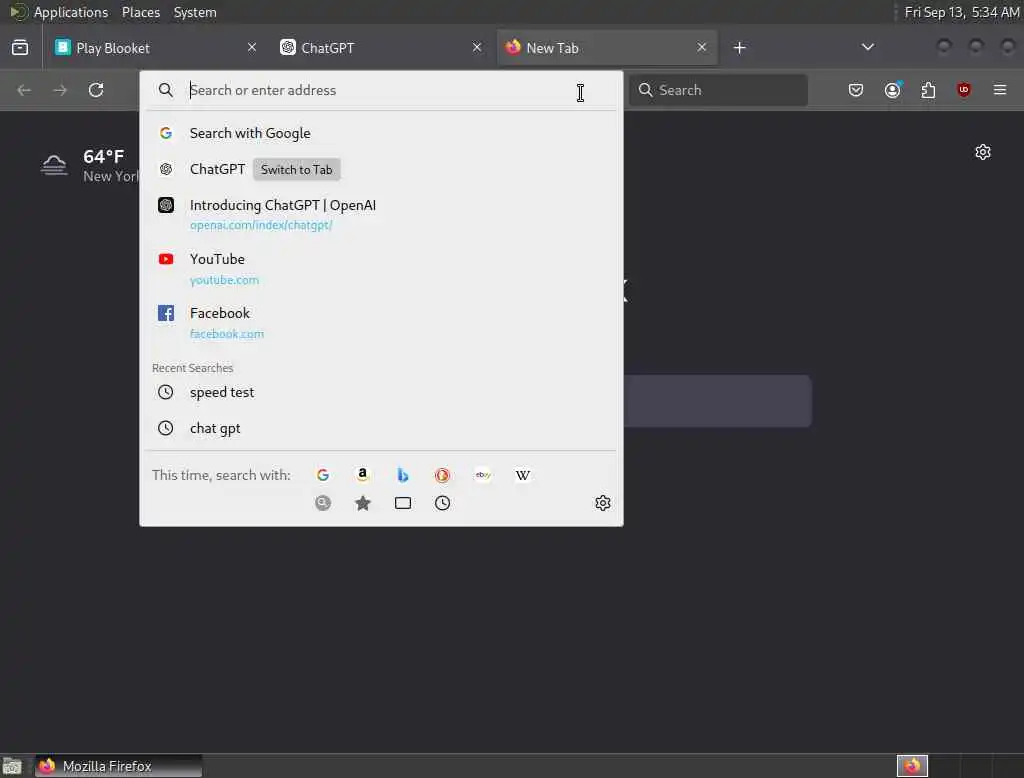Close the ChatGPT tab

(x=477, y=47)
